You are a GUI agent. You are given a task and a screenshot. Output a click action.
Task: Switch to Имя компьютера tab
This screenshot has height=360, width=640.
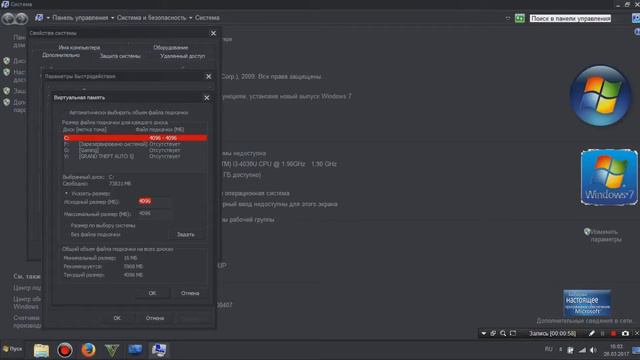(x=79, y=47)
